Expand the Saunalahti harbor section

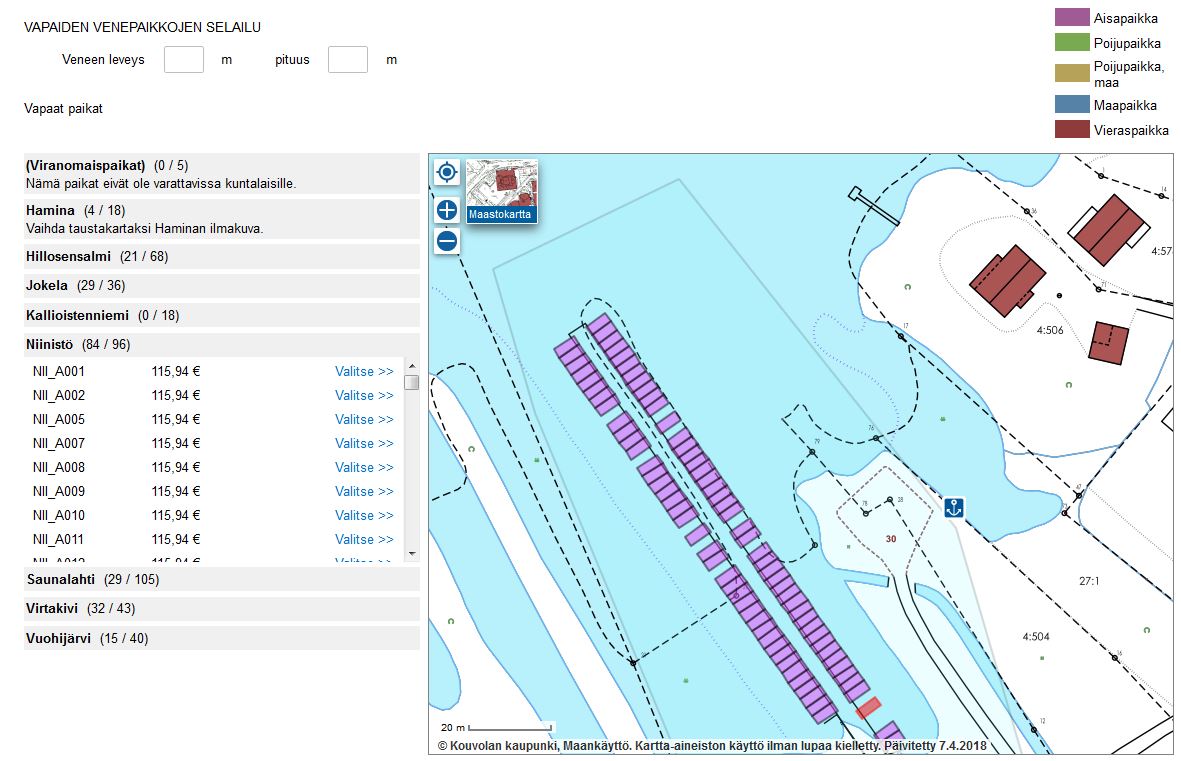click(x=221, y=579)
